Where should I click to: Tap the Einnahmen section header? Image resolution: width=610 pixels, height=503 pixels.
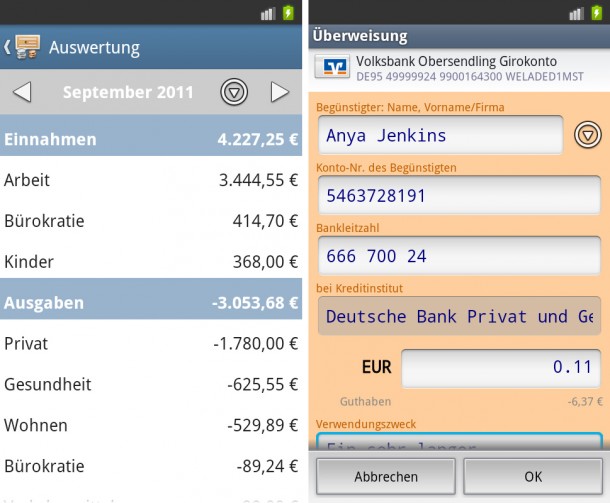tap(151, 140)
